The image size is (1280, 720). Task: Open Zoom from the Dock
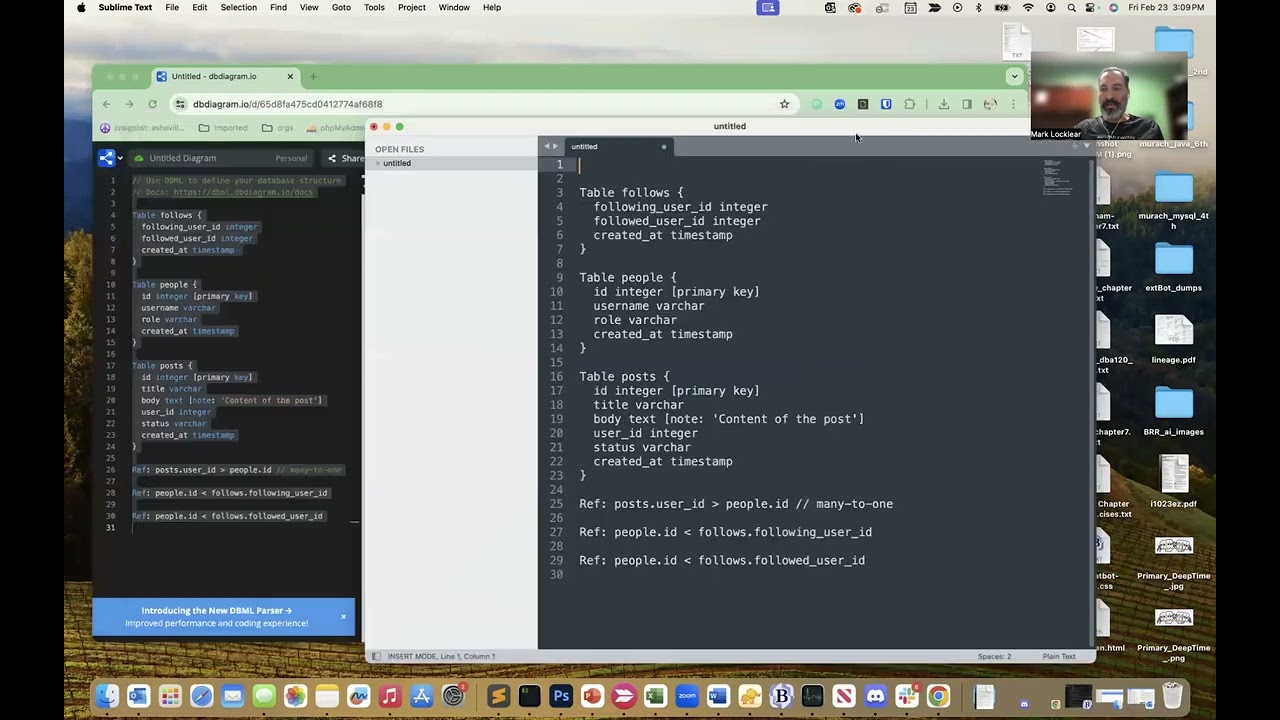(x=687, y=696)
